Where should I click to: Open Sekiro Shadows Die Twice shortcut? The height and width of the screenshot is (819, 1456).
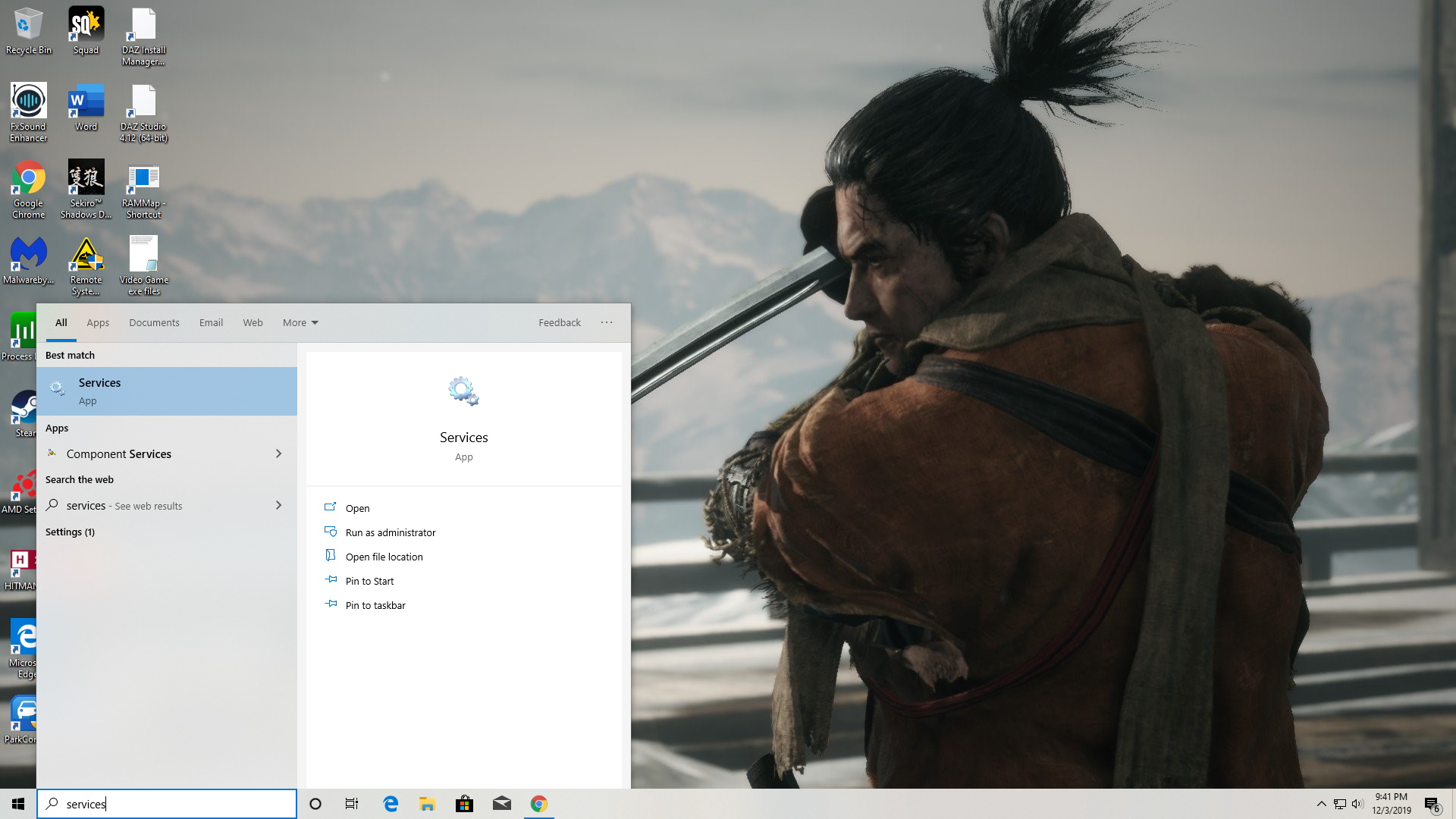coord(86,190)
